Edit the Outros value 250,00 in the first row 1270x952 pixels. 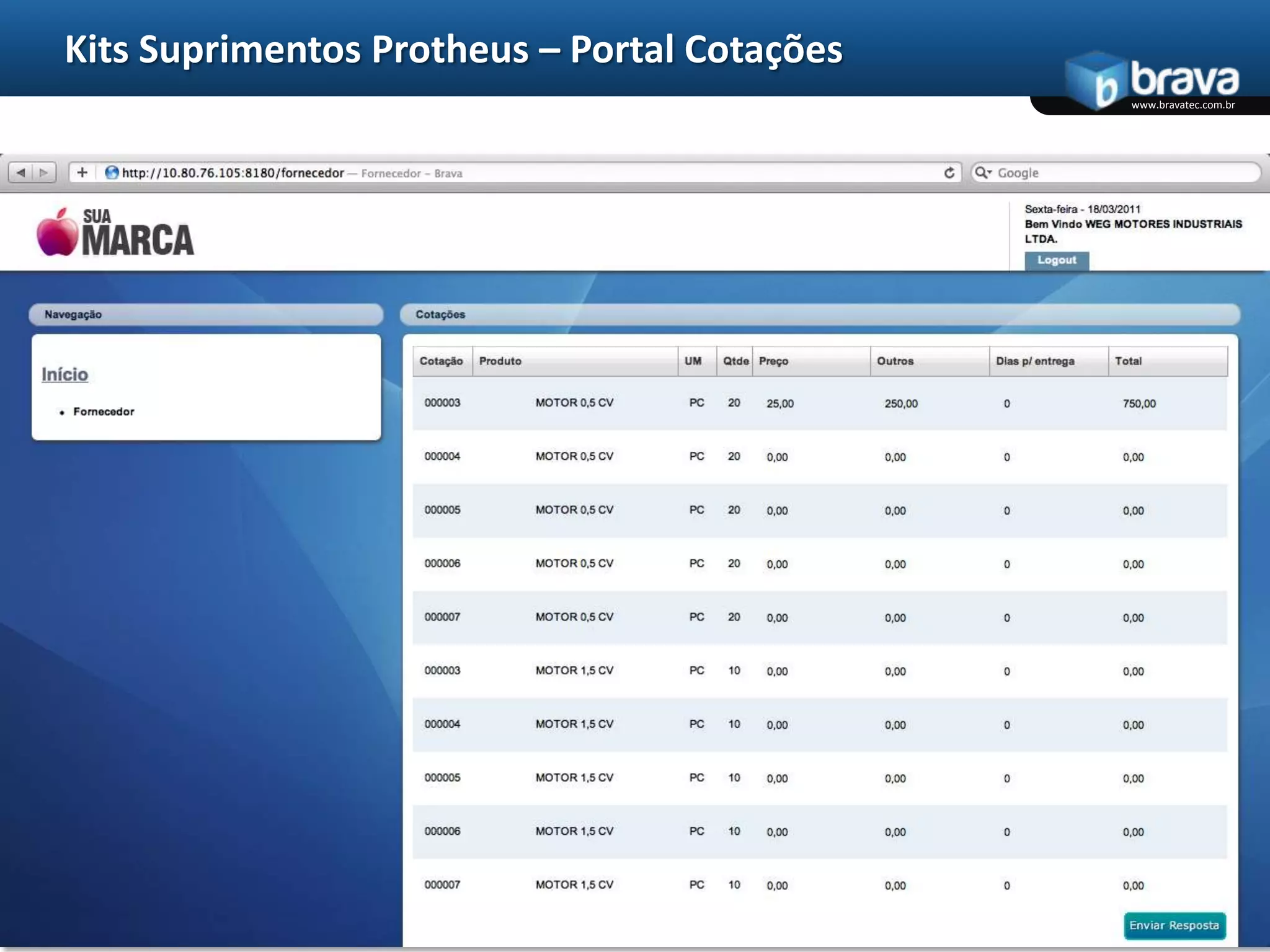901,403
